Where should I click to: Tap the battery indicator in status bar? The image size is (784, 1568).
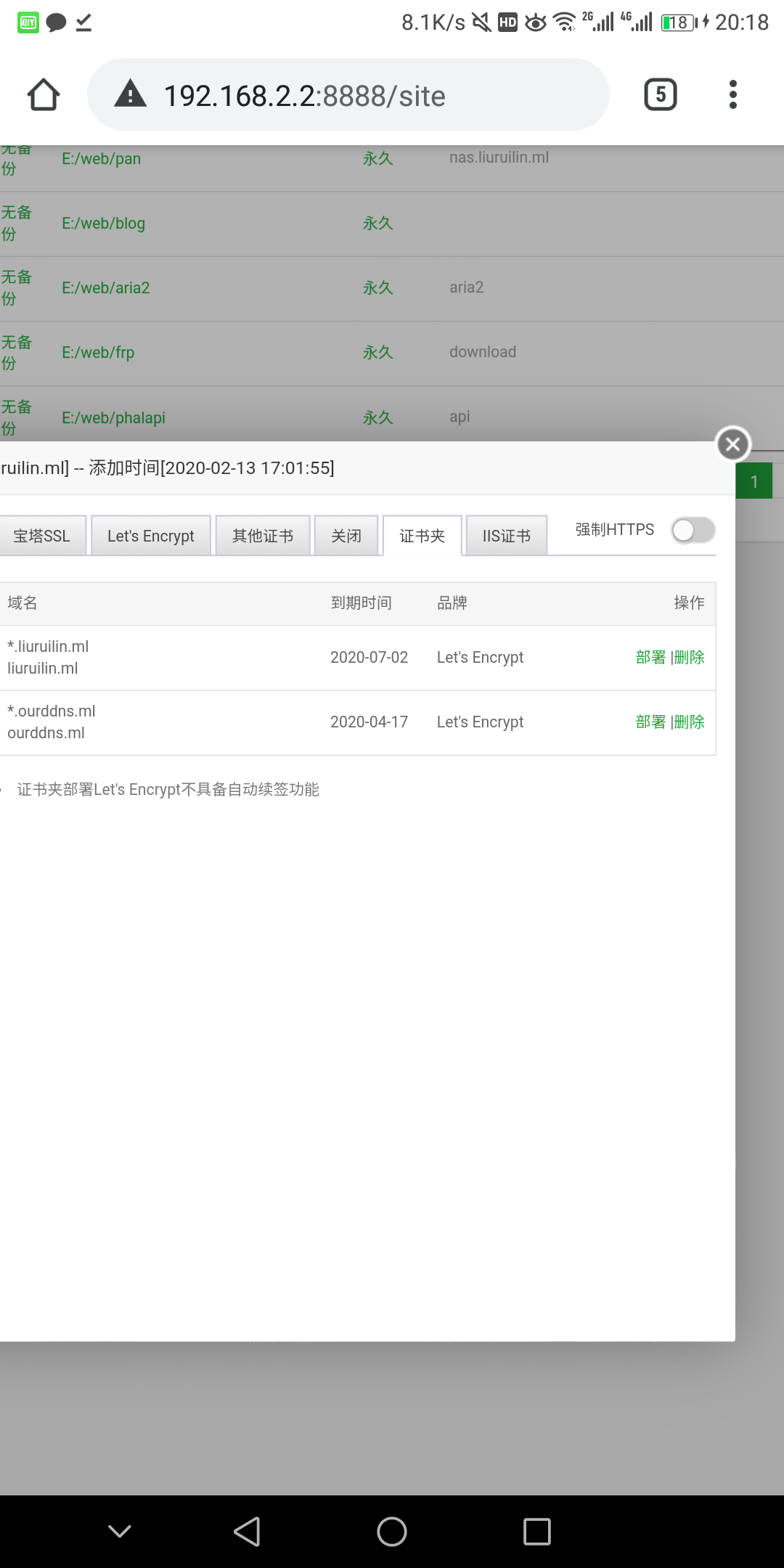679,23
